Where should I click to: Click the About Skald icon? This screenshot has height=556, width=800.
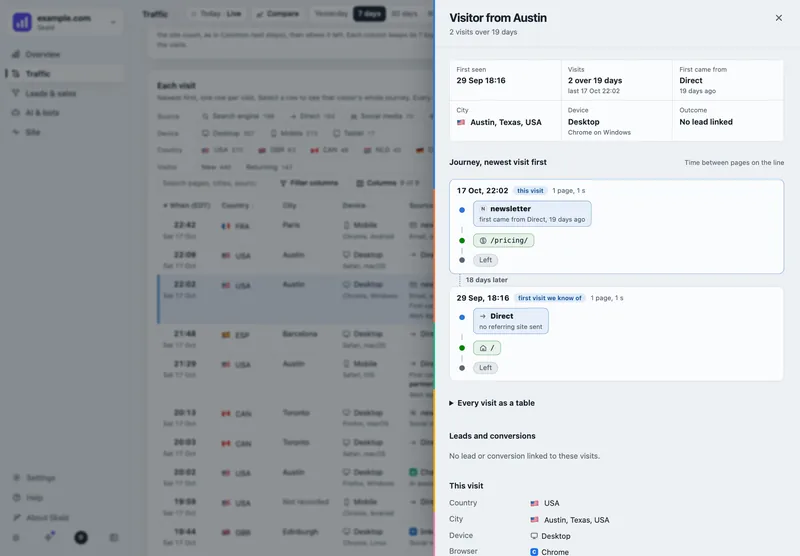tap(16, 517)
